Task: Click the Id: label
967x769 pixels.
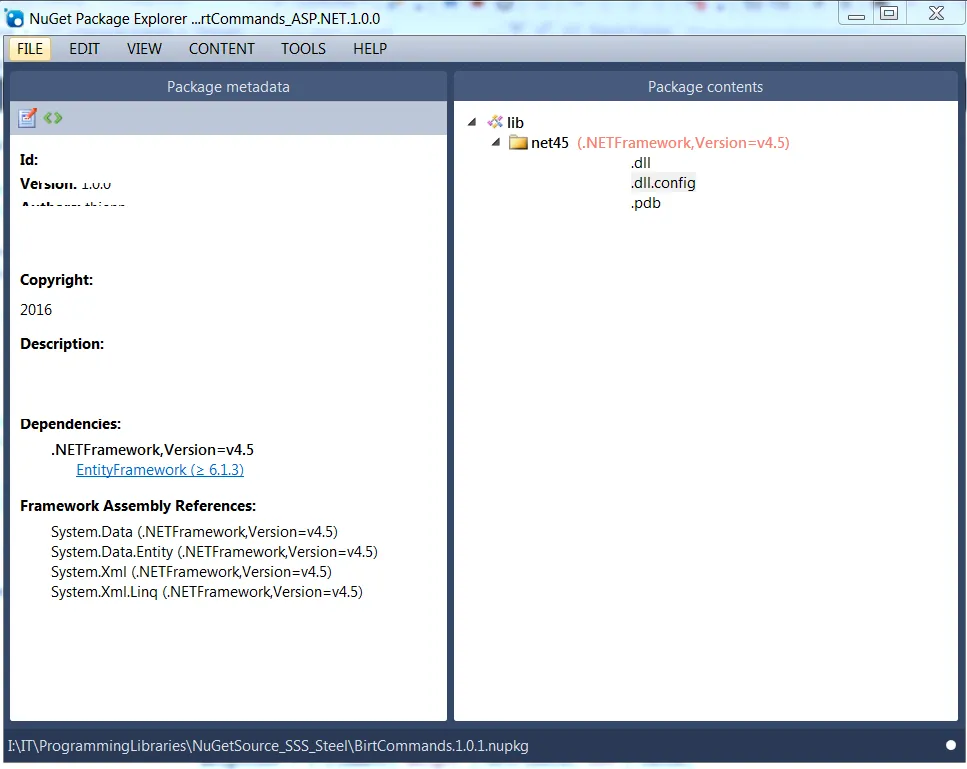Action: pos(29,160)
